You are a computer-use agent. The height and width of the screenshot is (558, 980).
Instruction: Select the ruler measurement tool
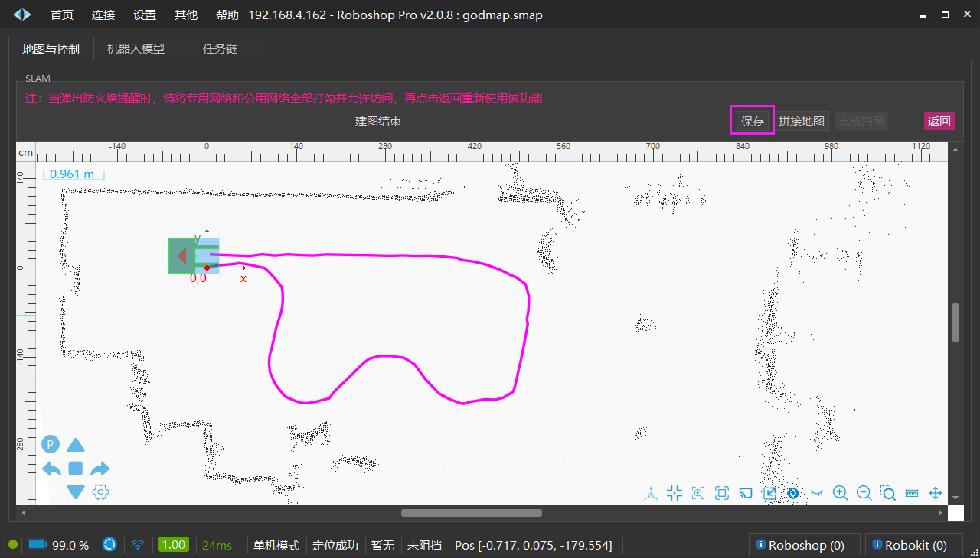click(x=911, y=493)
